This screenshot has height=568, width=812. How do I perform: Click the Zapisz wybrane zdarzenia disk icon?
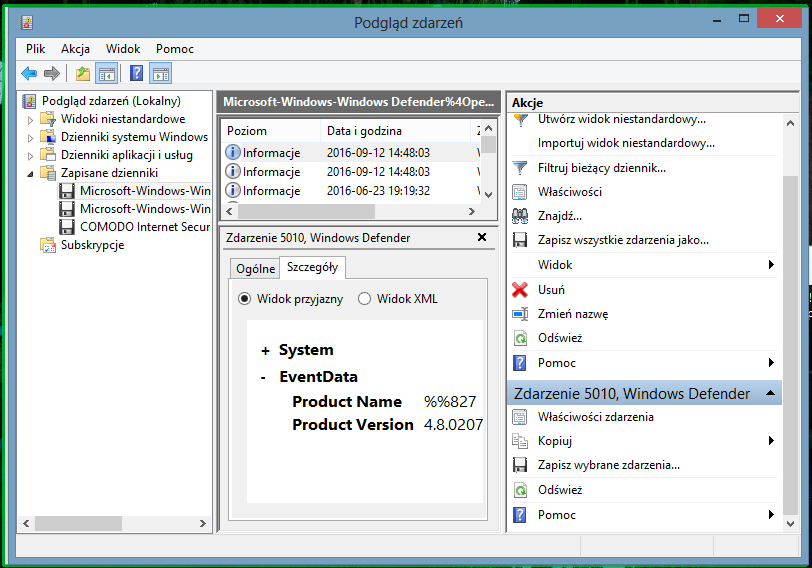coord(520,465)
